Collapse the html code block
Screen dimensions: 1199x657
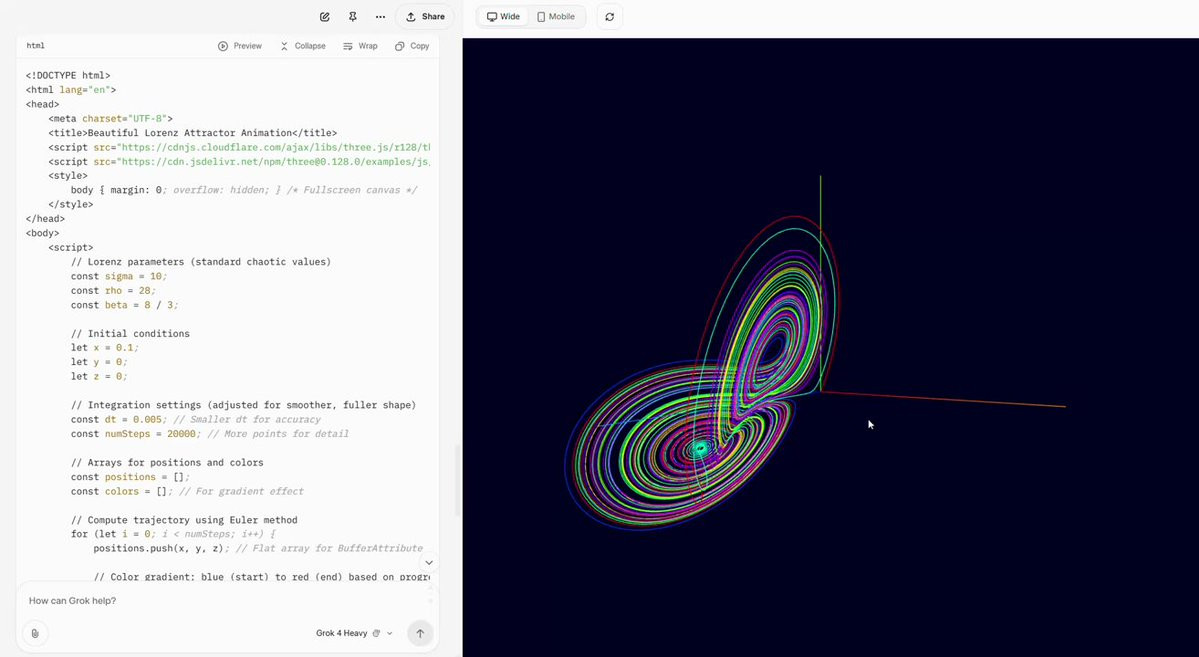tap(303, 46)
